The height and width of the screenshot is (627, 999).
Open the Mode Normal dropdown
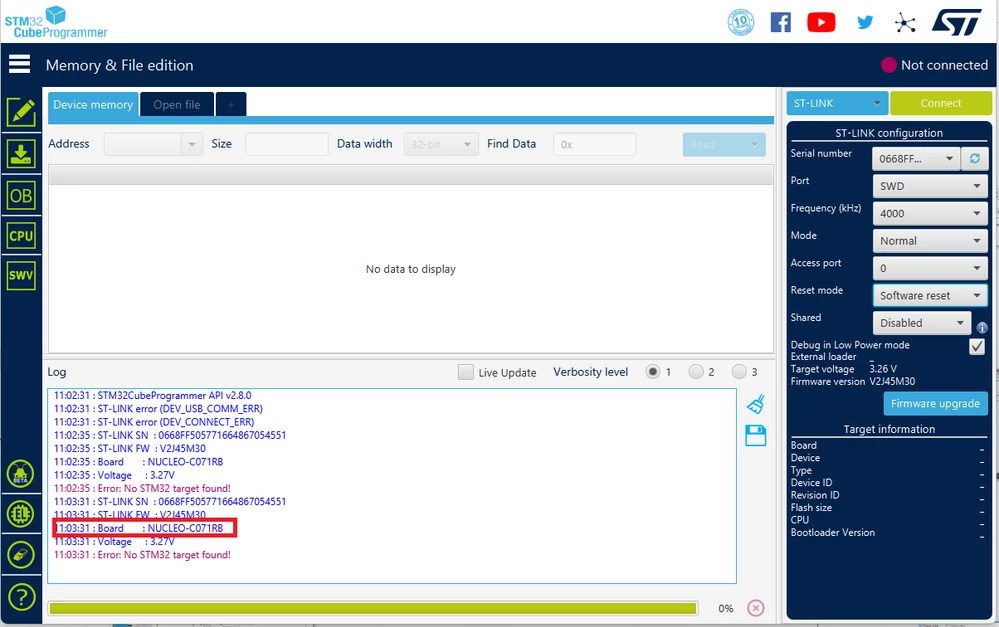coord(930,241)
